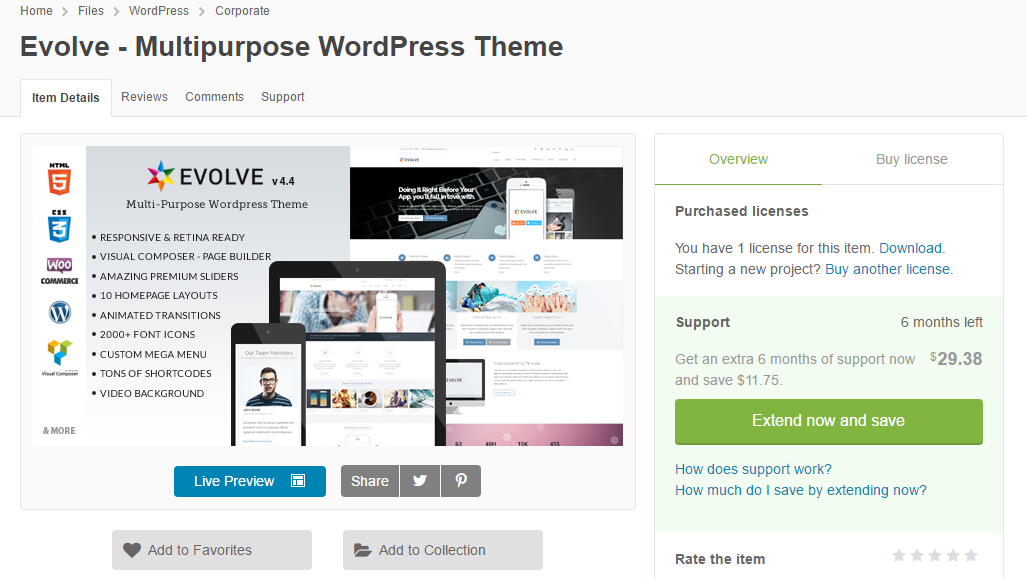Rate the item with first star
The width and height of the screenshot is (1027, 579).
click(899, 555)
